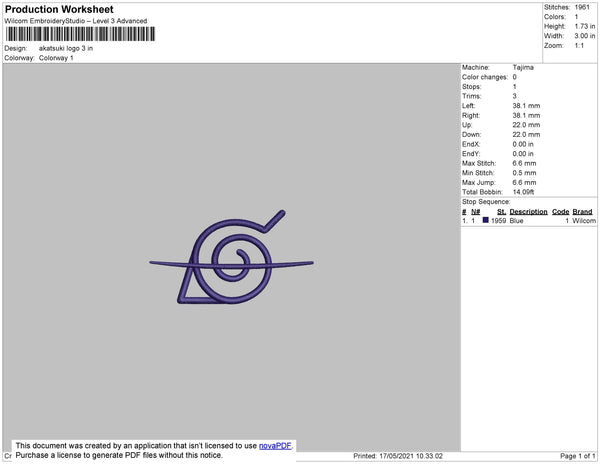Select the 'Stitches:' label
The width and height of the screenshot is (600, 464).
(557, 7)
